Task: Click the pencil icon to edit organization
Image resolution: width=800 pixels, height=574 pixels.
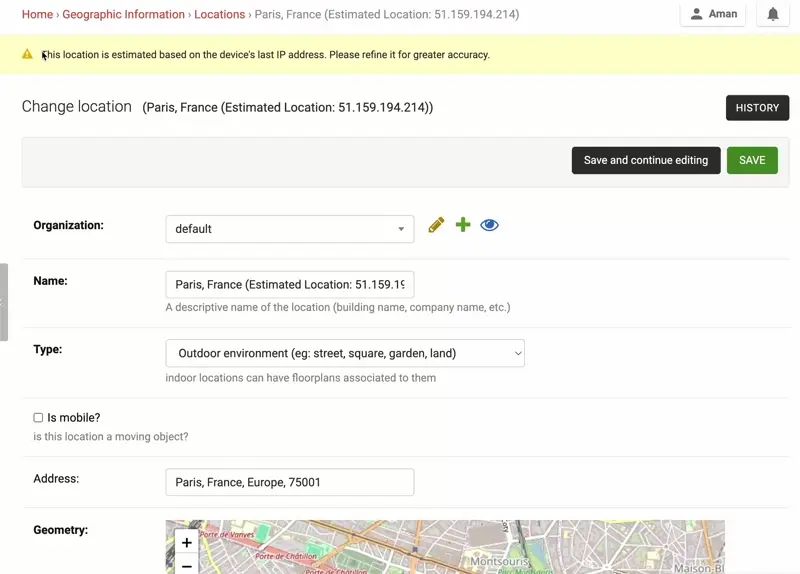Action: tap(436, 225)
